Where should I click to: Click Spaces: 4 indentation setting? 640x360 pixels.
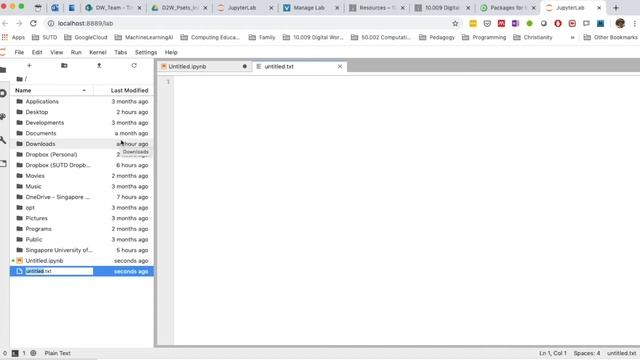coord(587,353)
